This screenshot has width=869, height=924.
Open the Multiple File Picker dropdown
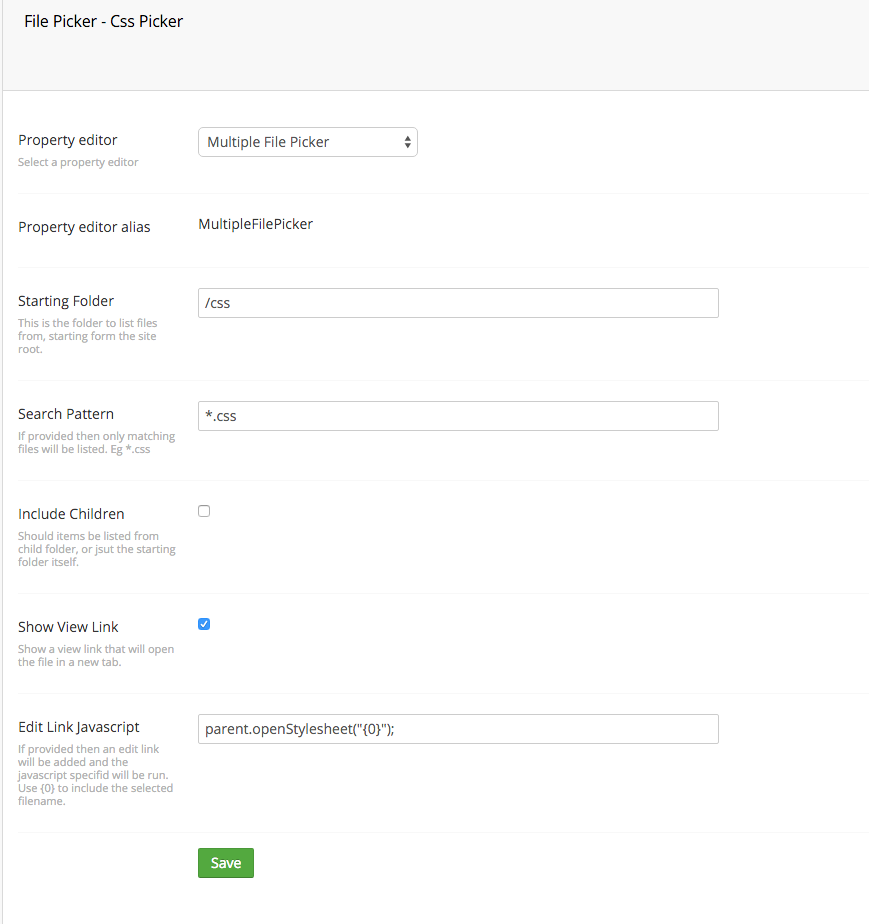[308, 142]
